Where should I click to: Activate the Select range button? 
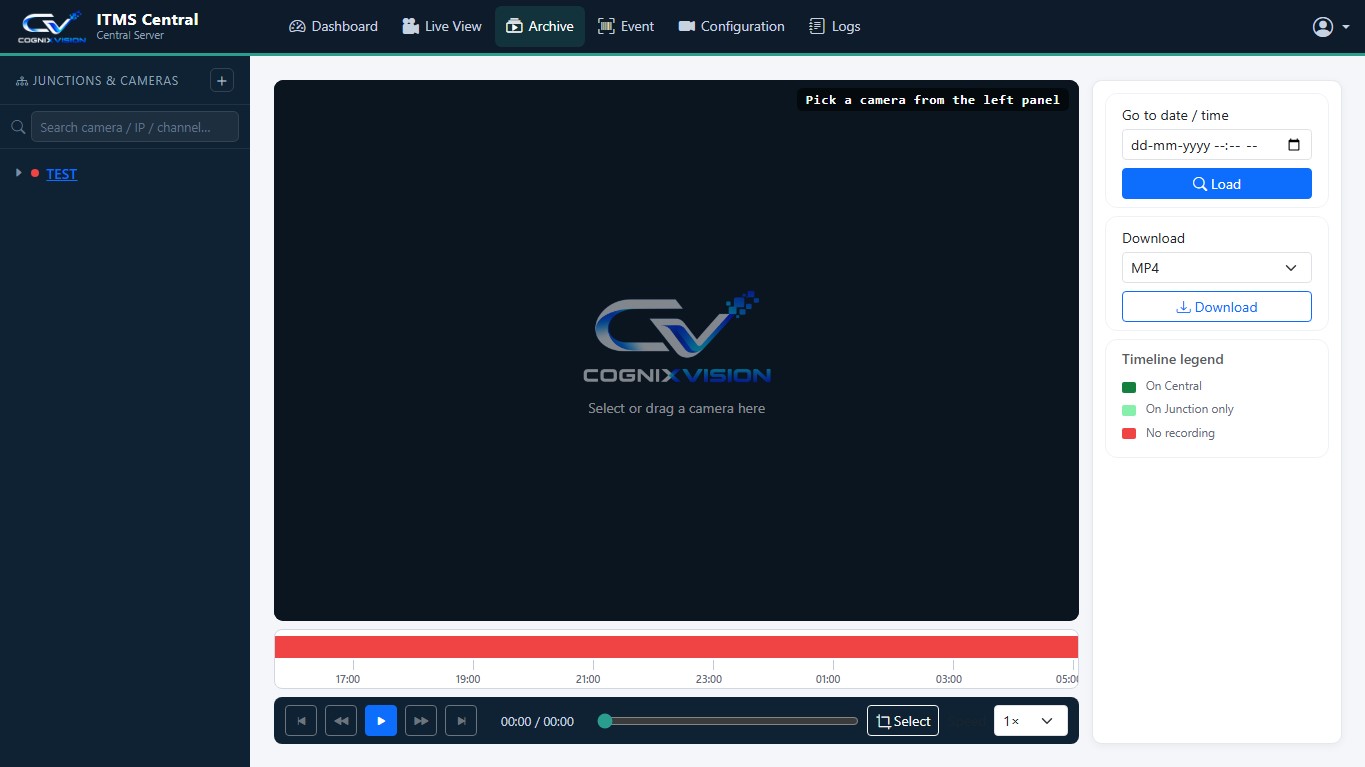coord(903,721)
